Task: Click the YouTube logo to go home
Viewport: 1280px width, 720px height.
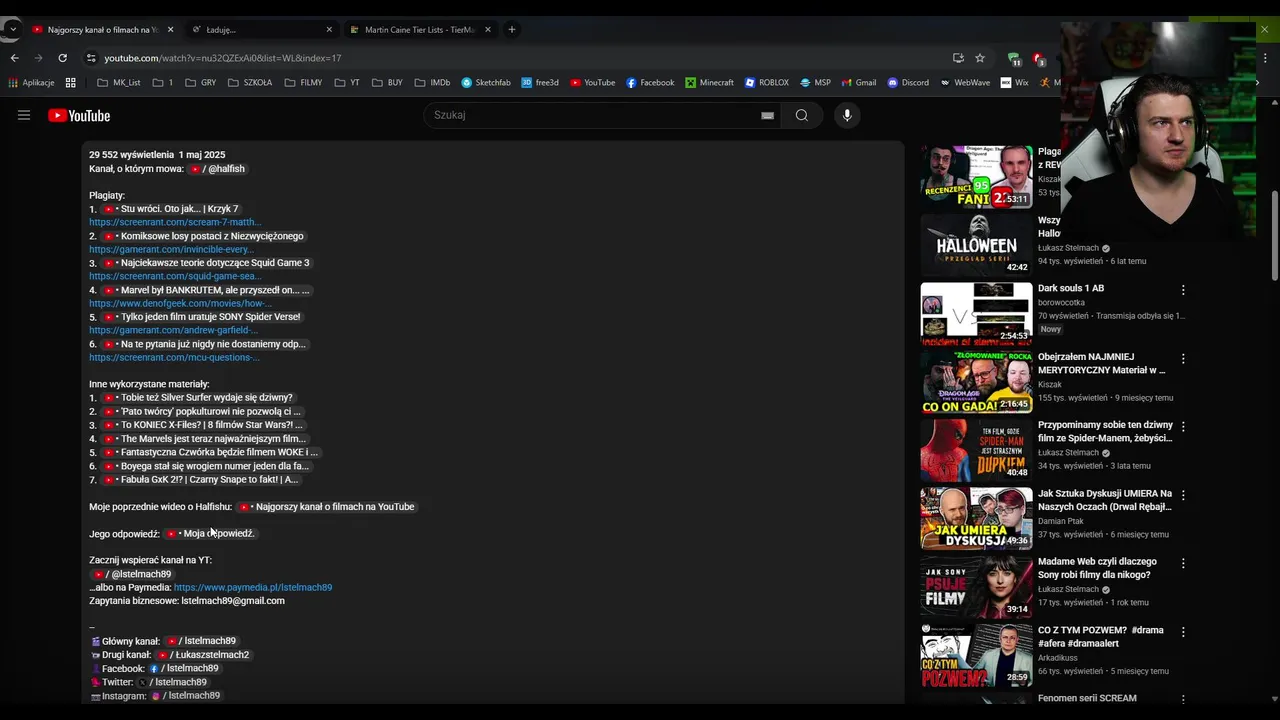Action: [79, 115]
